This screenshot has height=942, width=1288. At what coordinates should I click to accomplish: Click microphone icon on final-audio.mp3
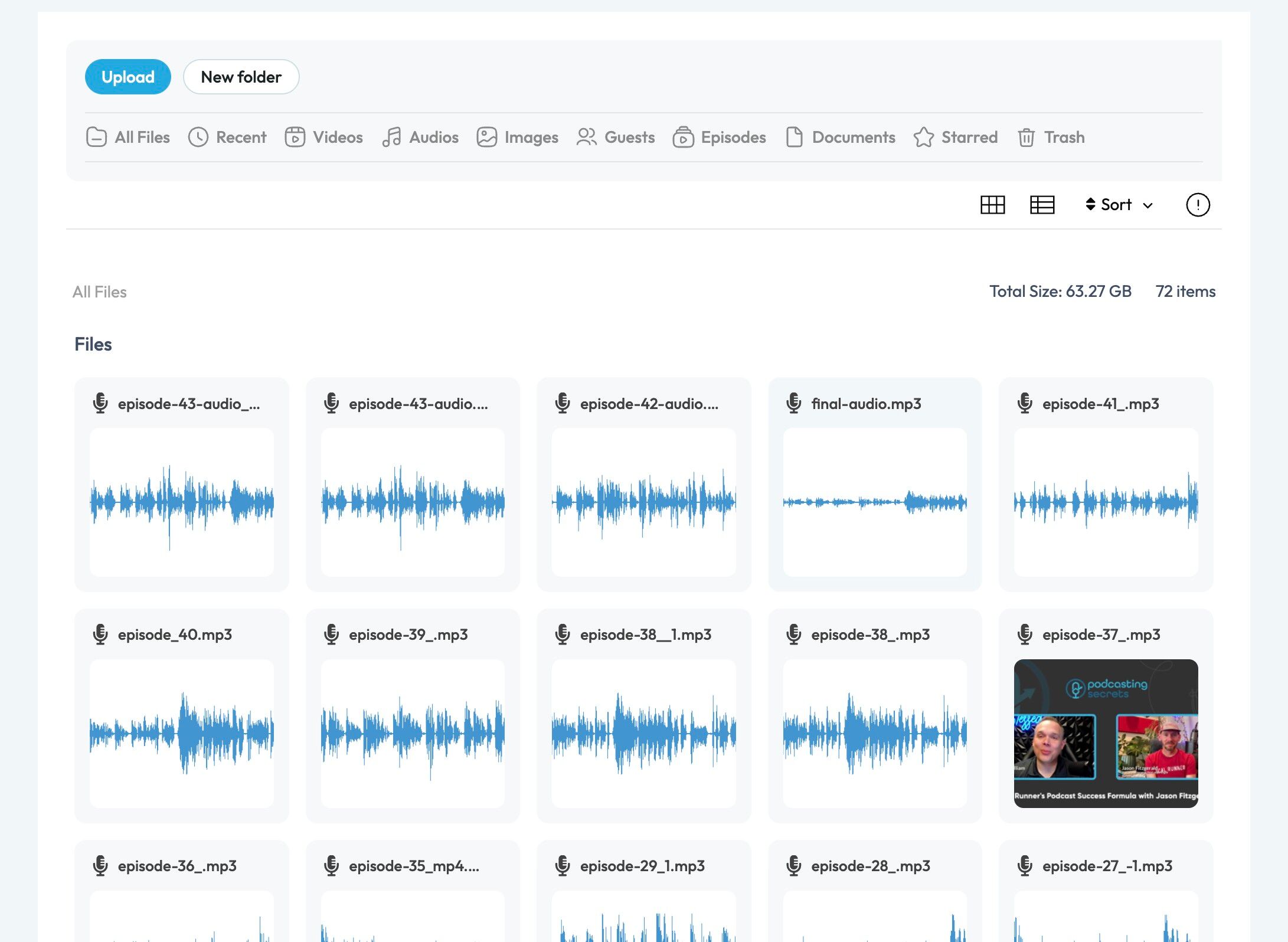click(x=794, y=404)
